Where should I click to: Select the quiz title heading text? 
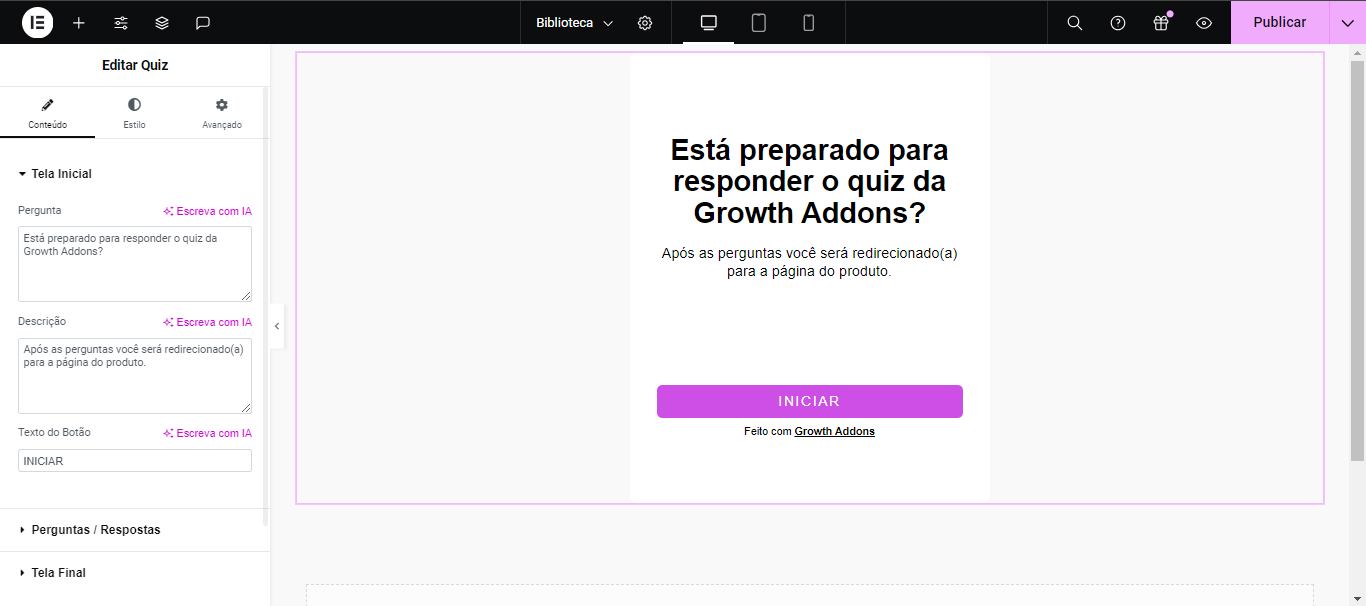tap(809, 182)
